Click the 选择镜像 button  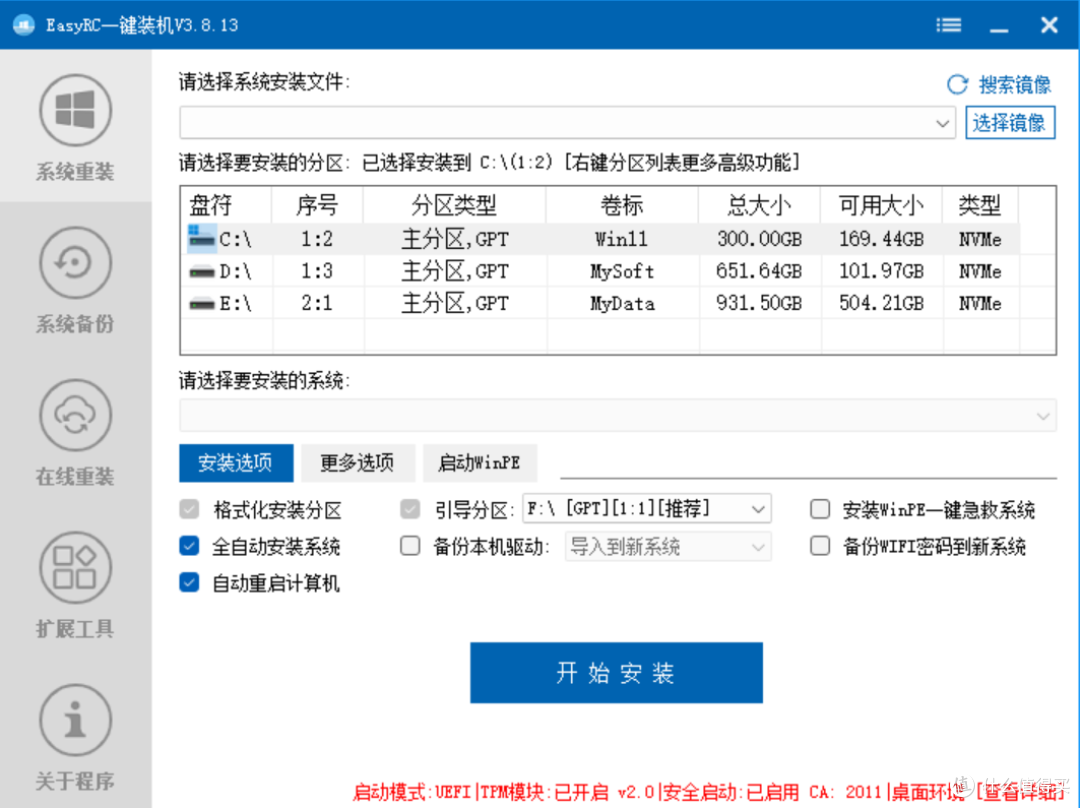(x=1010, y=123)
